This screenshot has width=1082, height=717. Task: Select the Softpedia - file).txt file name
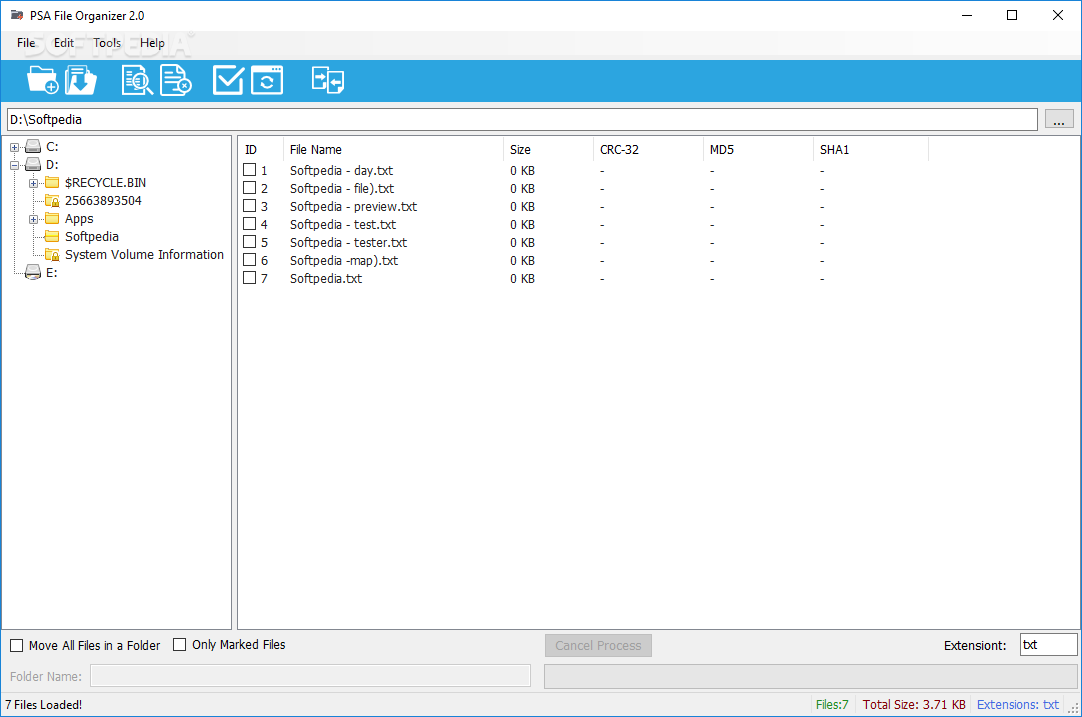[x=342, y=188]
